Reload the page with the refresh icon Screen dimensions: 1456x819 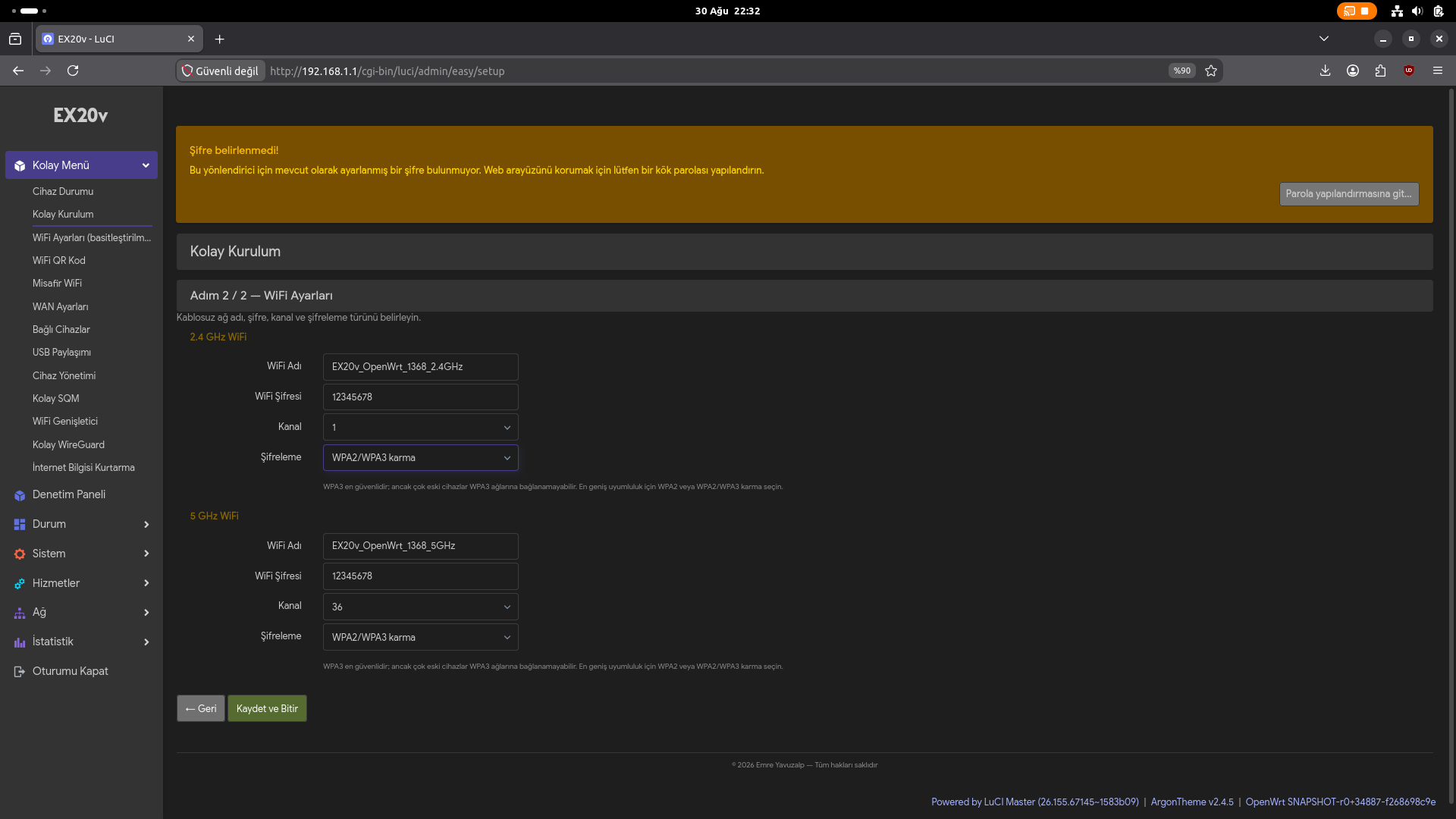[x=73, y=71]
